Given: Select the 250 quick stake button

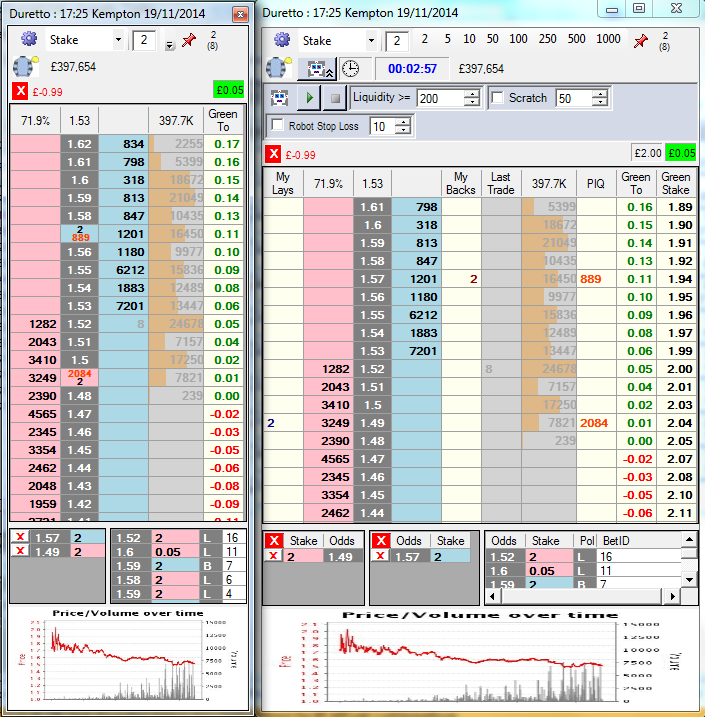Looking at the screenshot, I should pos(547,39).
